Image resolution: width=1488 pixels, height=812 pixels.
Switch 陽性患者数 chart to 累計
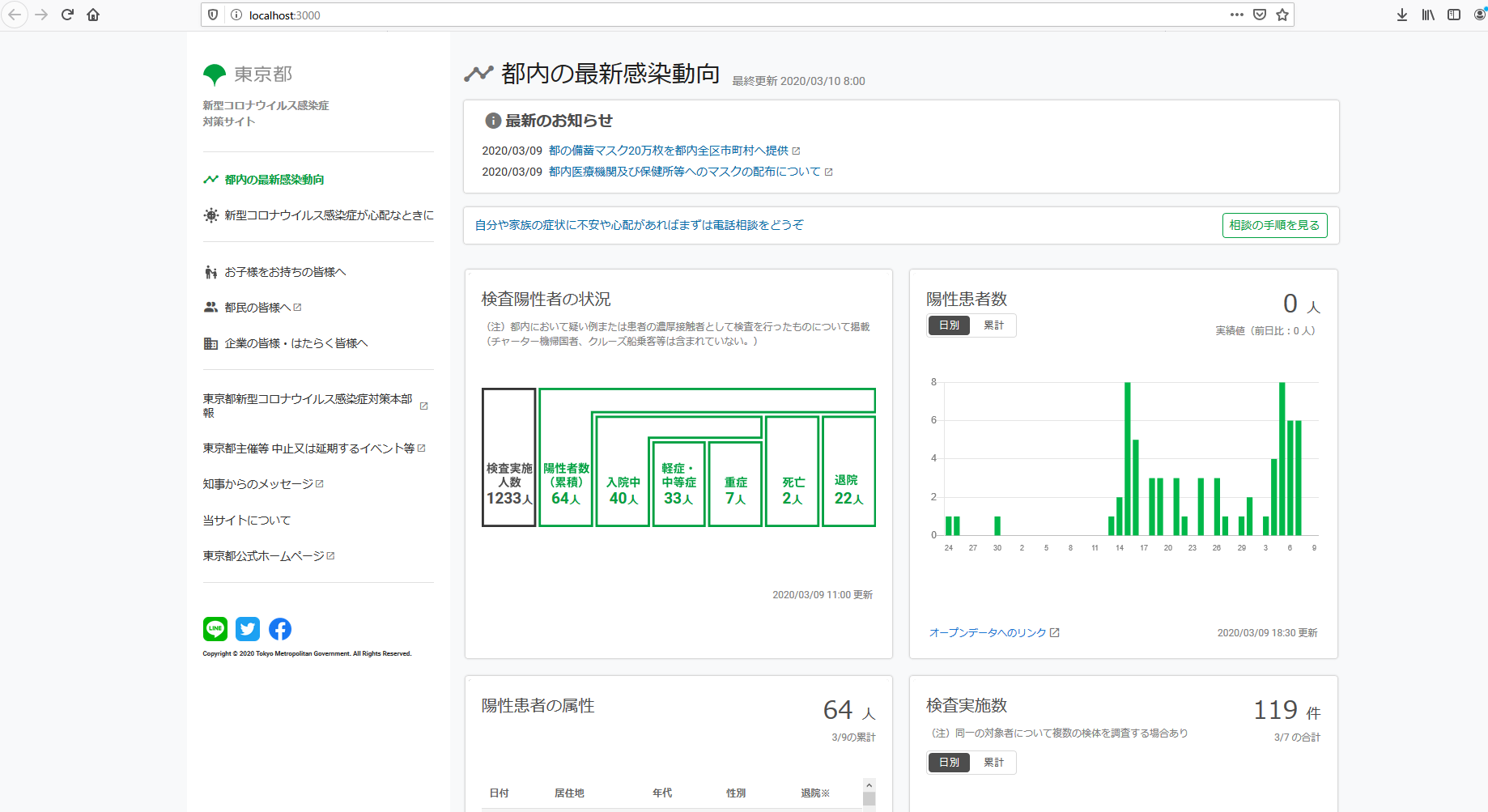[x=993, y=325]
